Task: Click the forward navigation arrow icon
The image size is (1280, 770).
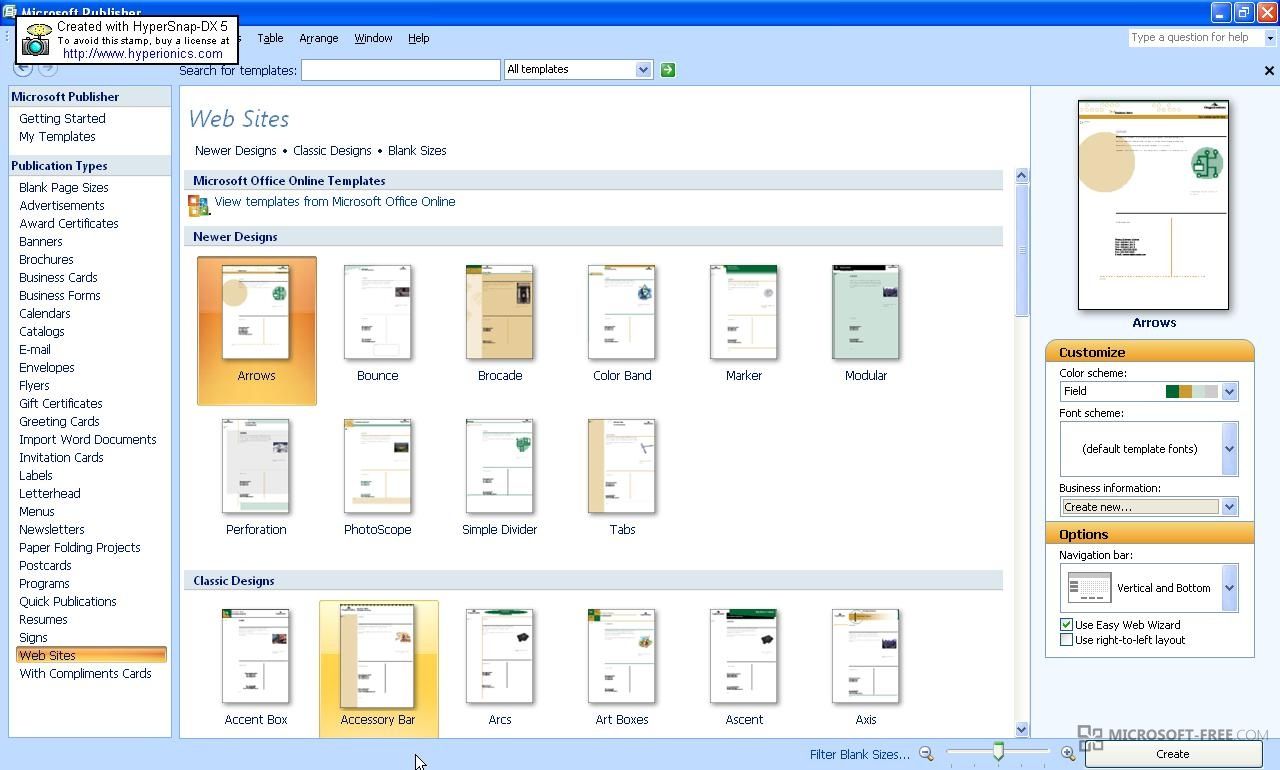Action: point(47,69)
